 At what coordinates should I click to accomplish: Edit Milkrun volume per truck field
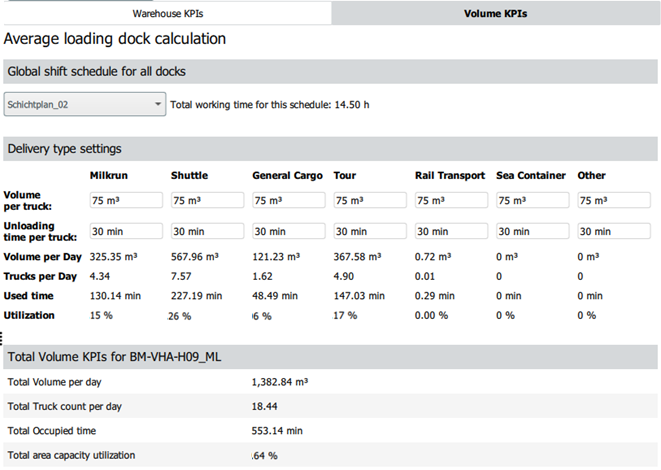pos(126,200)
